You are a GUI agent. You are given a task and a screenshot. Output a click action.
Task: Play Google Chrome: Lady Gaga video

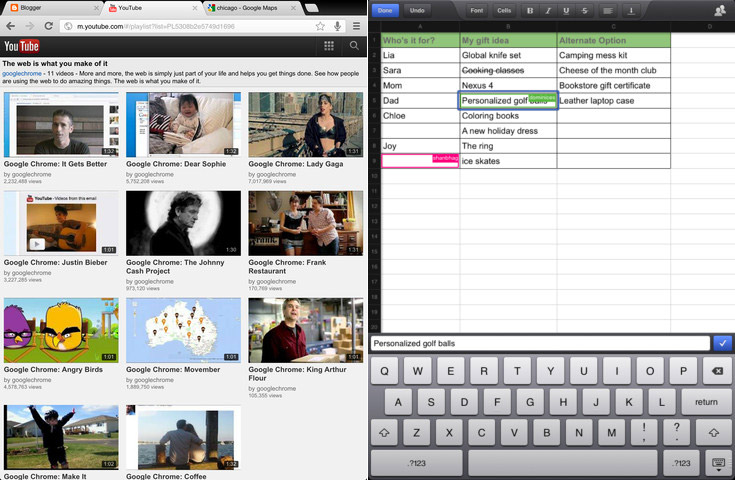[306, 125]
